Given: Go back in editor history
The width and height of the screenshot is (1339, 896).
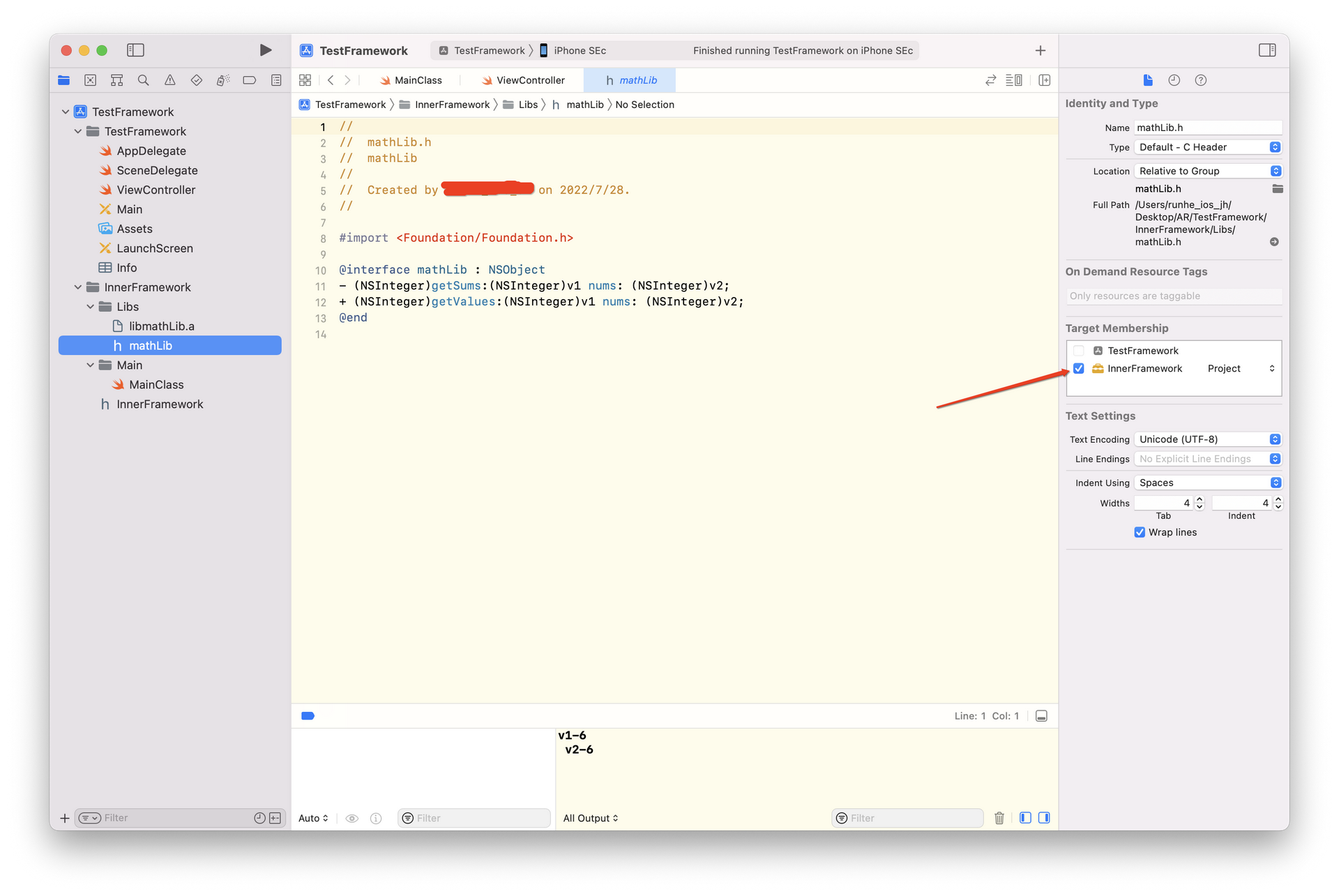Looking at the screenshot, I should pos(331,80).
